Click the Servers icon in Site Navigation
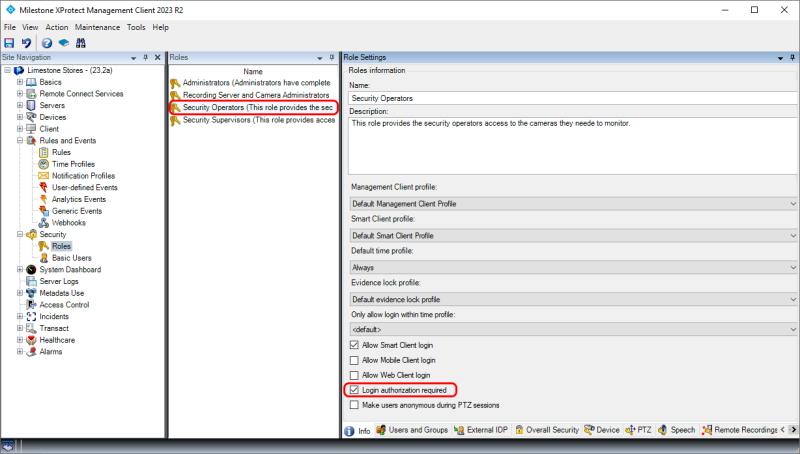This screenshot has width=800, height=454. point(32,106)
